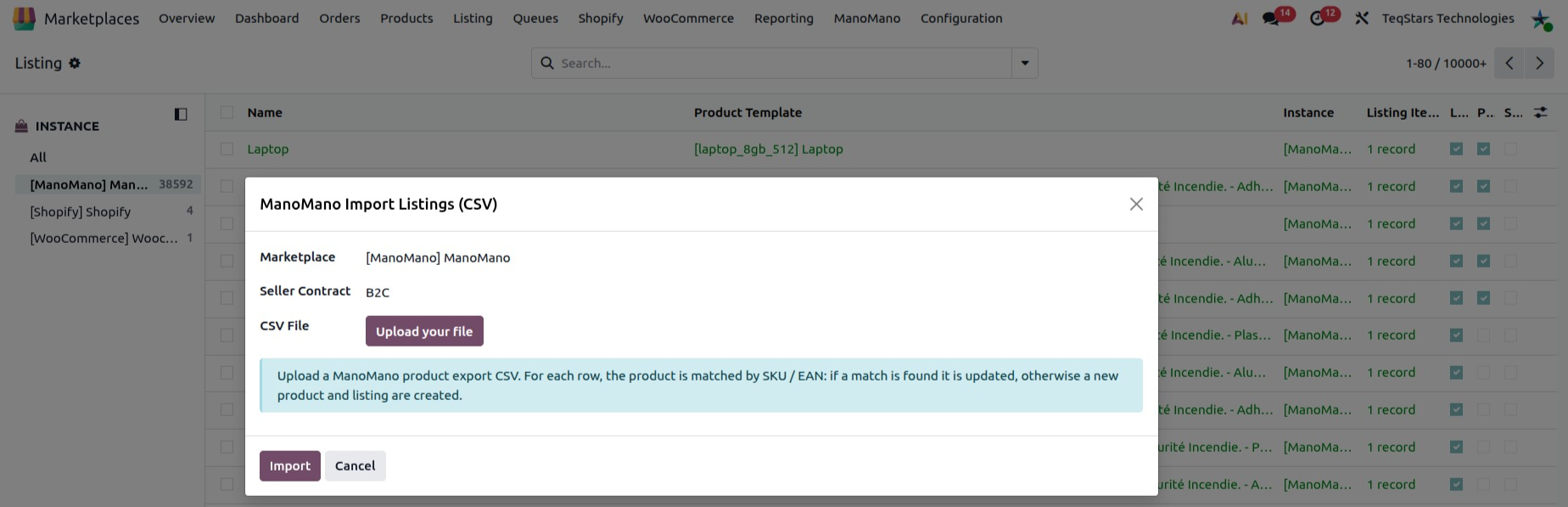This screenshot has height=507, width=1568.
Task: Open the Orders menu
Action: [339, 19]
